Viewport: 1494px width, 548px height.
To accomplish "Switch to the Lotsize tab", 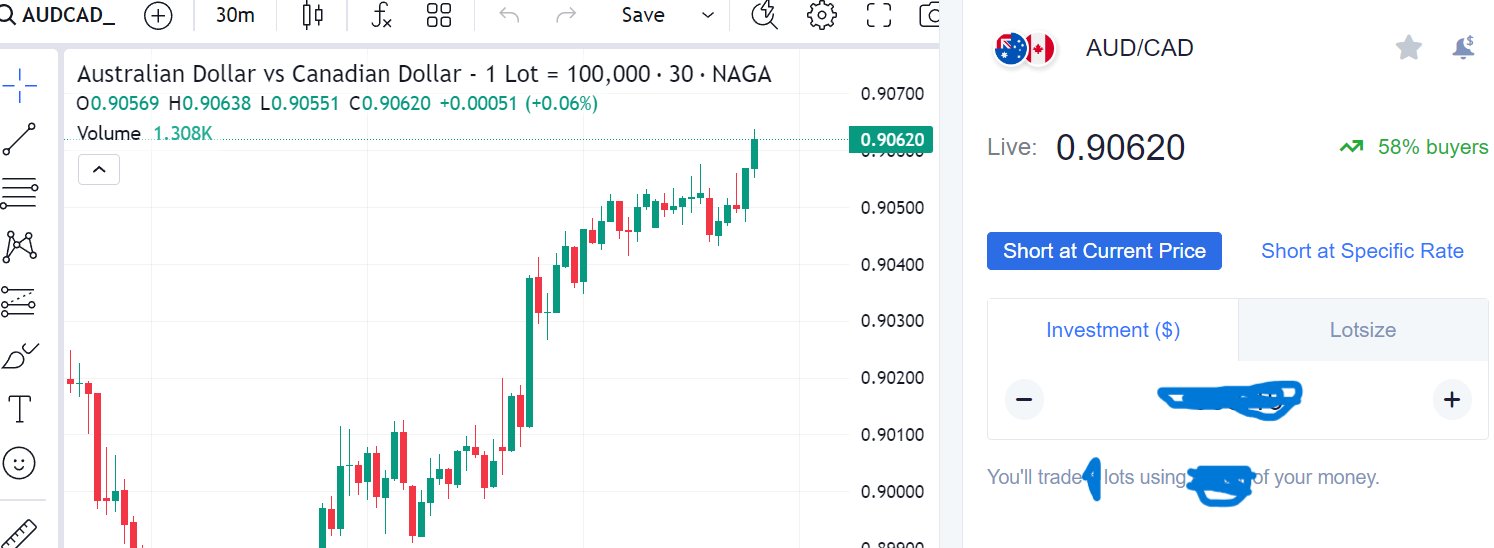I will tap(1362, 330).
